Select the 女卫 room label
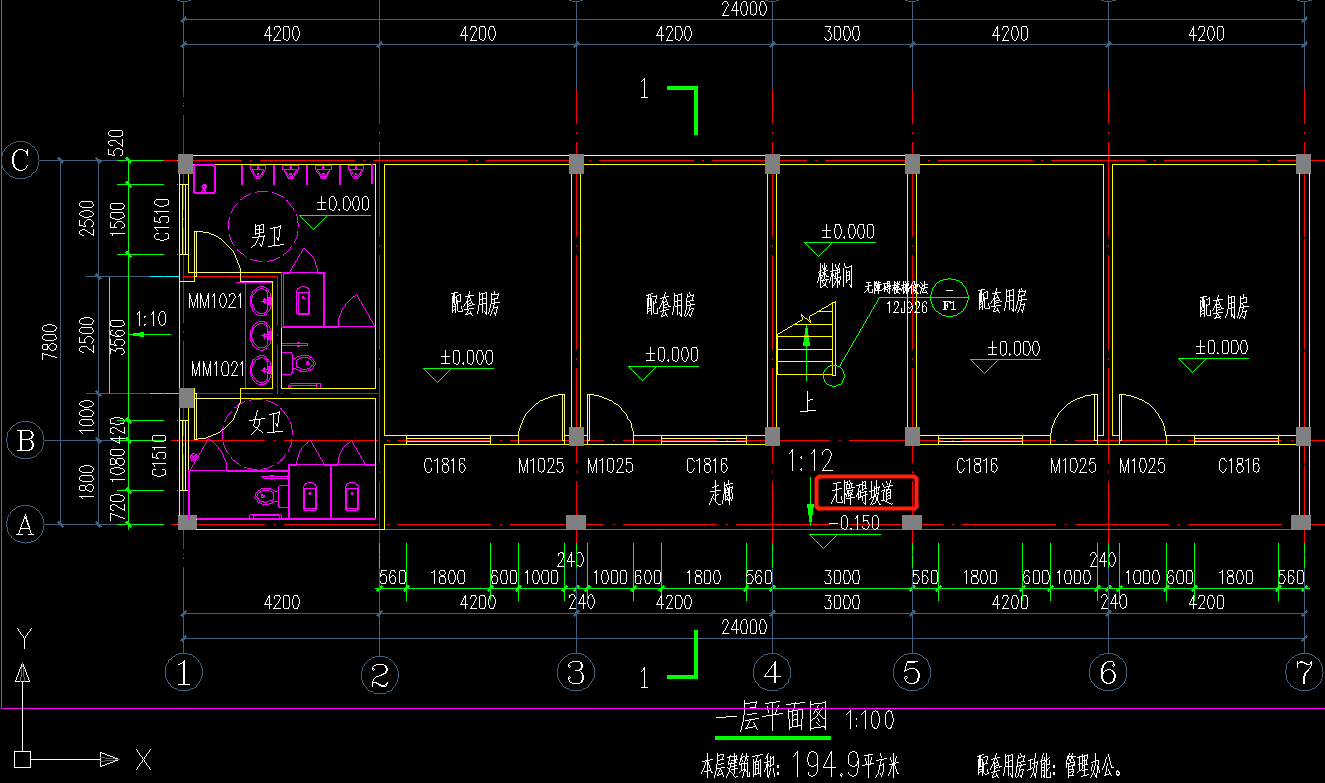This screenshot has width=1325, height=783. 265,424
